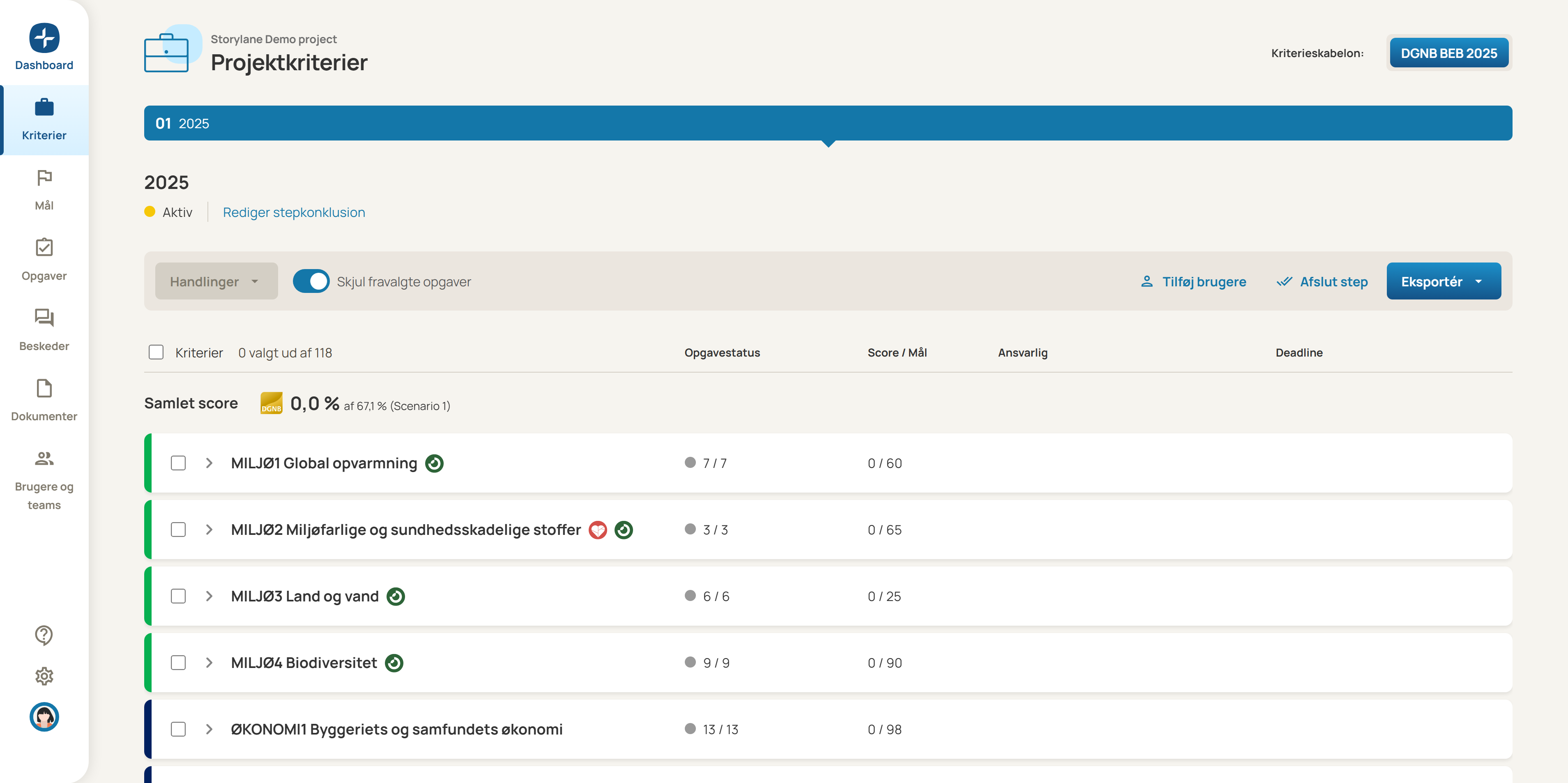The height and width of the screenshot is (783, 1568).
Task: Open Beskeder messages icon
Action: coord(44,317)
